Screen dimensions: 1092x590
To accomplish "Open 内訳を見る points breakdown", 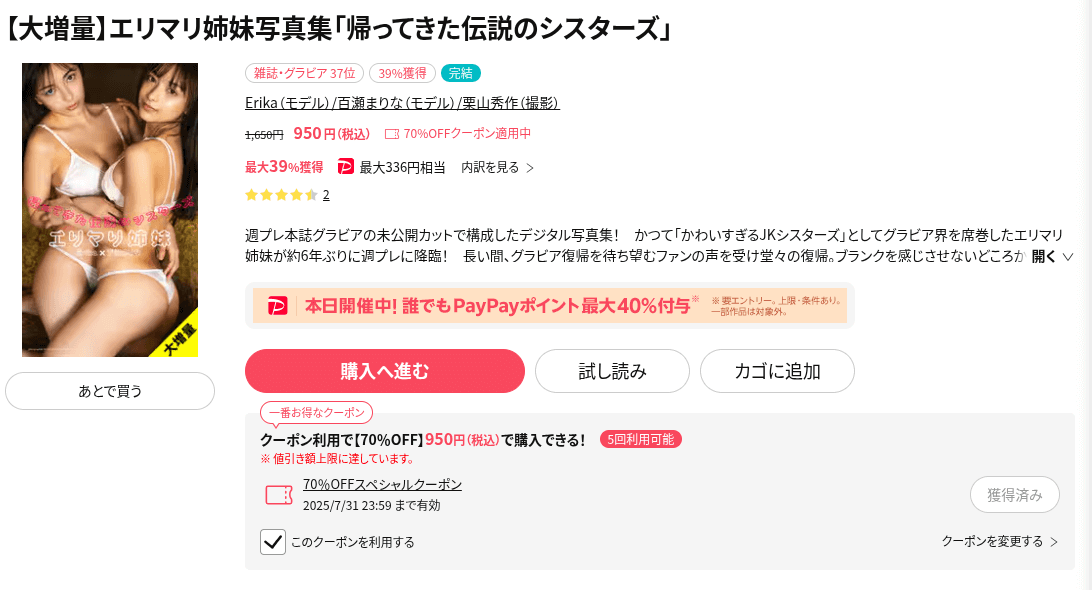I will pos(497,167).
